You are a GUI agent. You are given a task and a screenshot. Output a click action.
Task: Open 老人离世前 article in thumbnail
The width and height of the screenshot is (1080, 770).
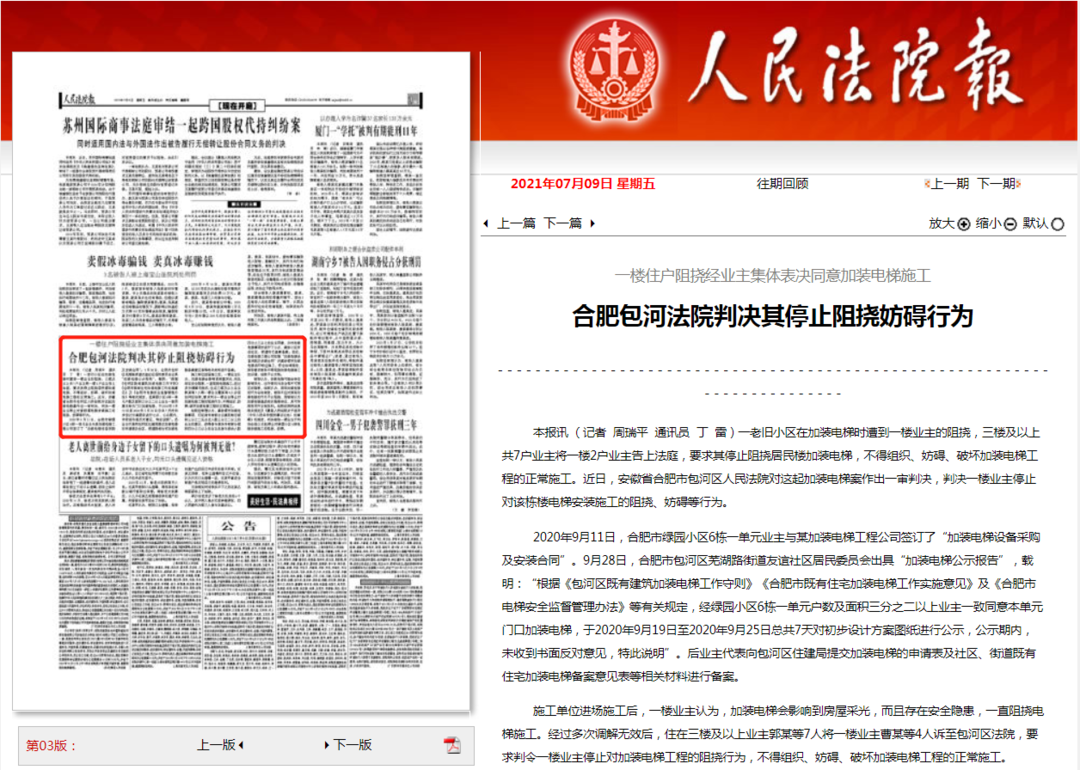[x=152, y=447]
